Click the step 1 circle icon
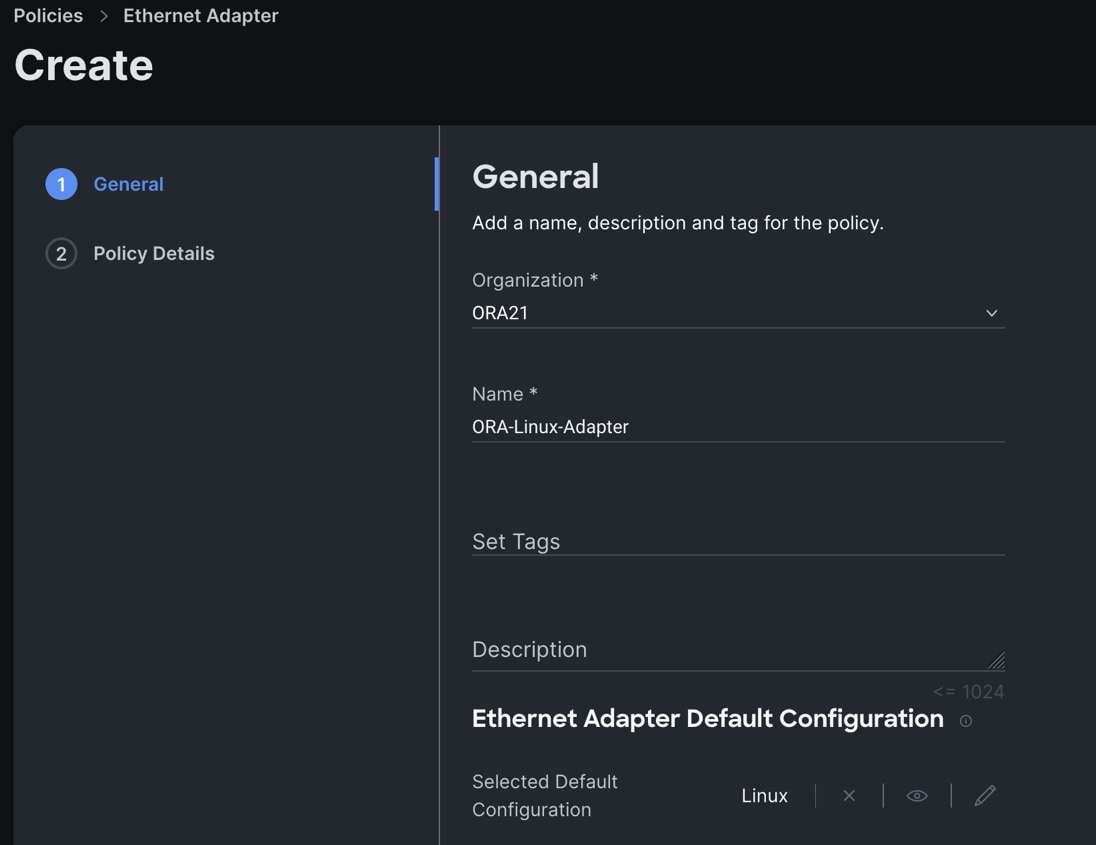Screen dimensions: 1096x845 (x=61, y=184)
